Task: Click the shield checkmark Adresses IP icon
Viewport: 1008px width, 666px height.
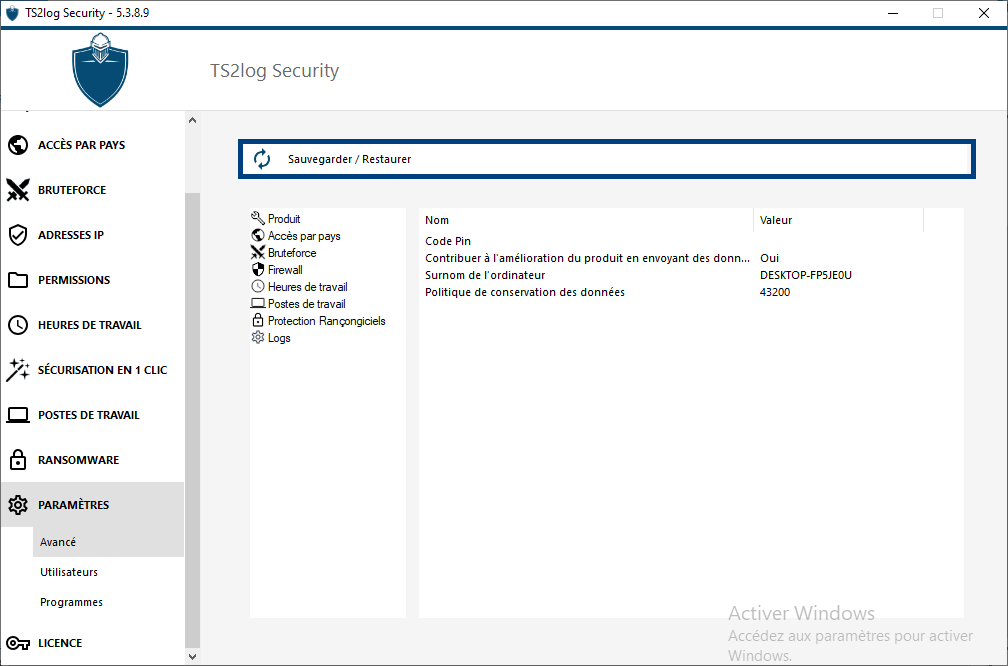Action: point(18,235)
